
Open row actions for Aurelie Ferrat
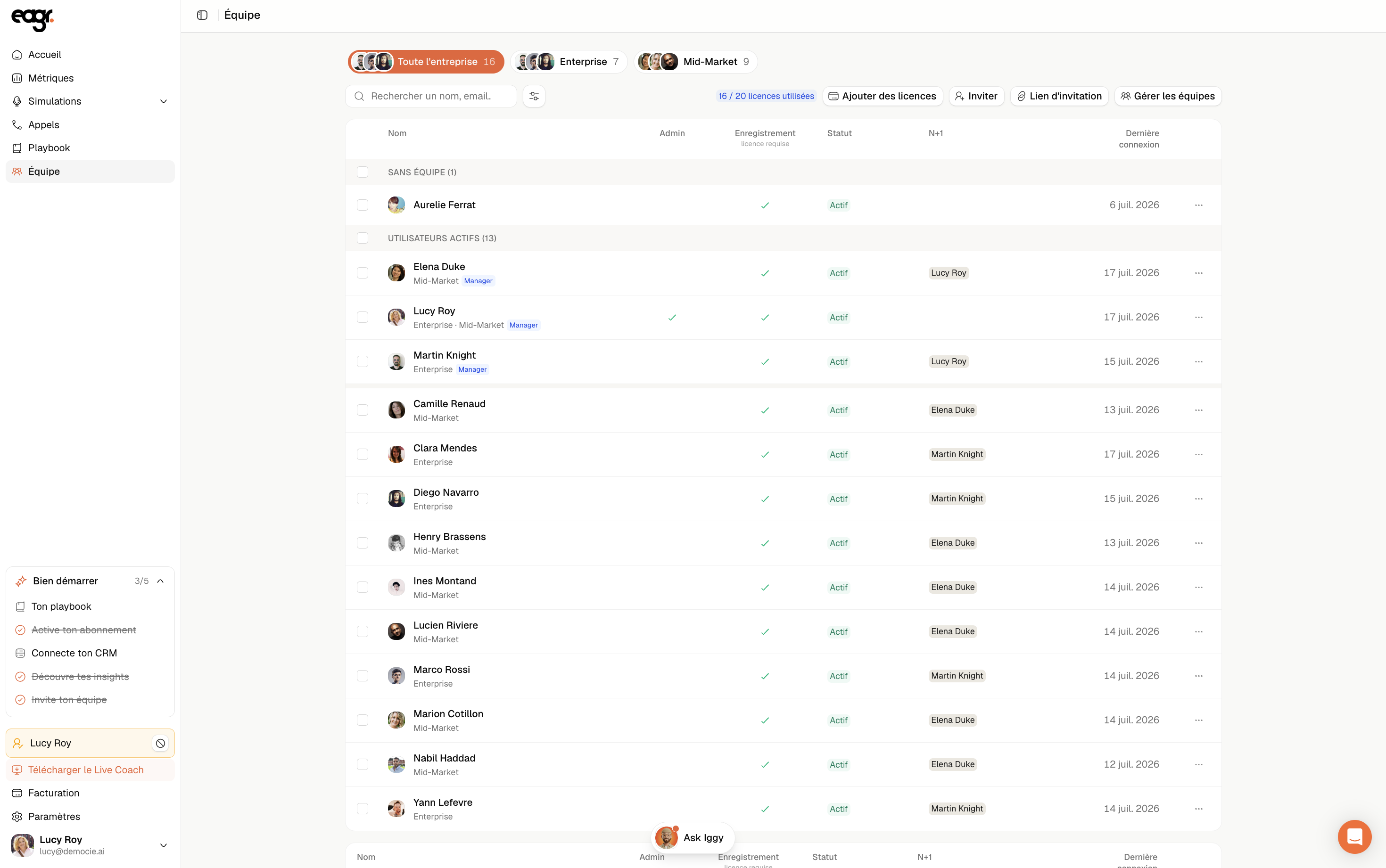click(1199, 205)
